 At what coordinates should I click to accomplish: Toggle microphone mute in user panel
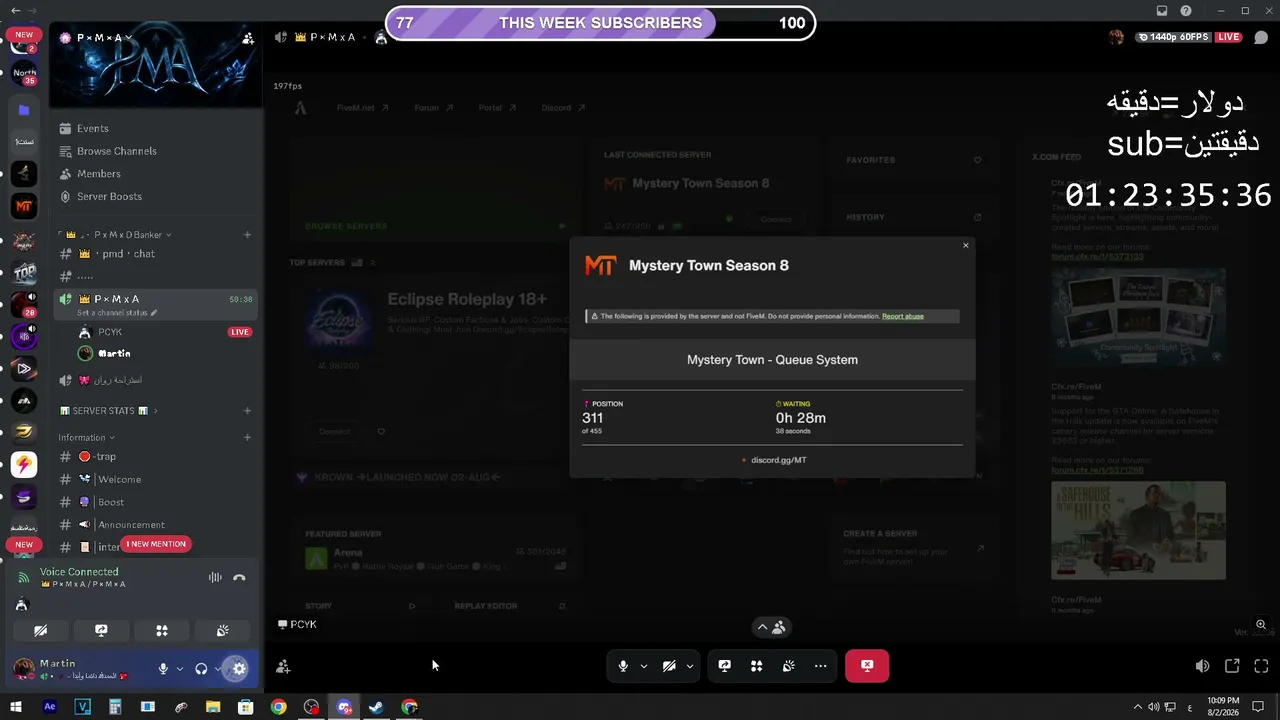coord(163,668)
